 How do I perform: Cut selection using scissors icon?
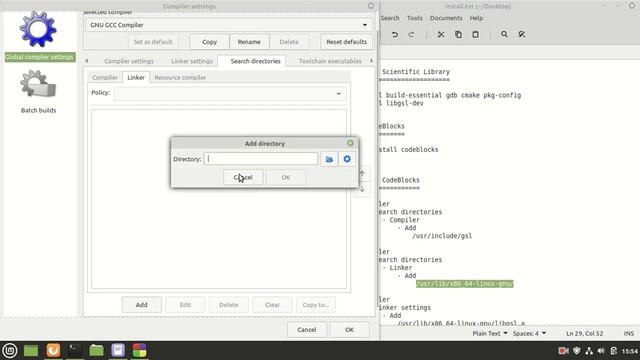pos(441,35)
